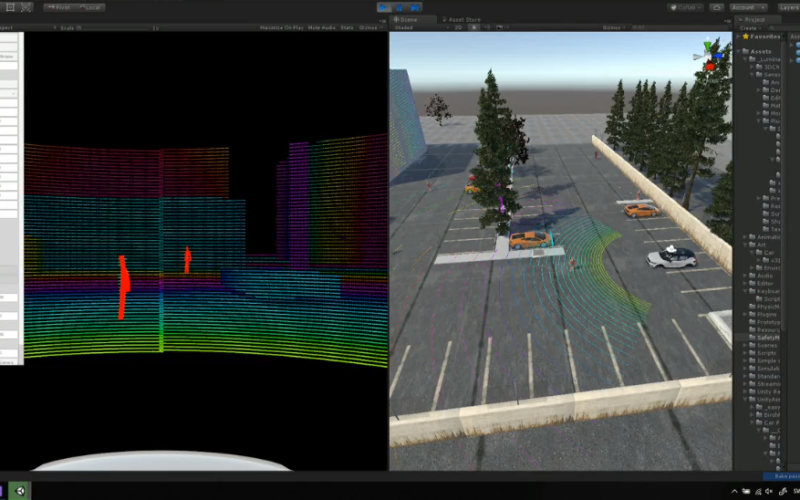Toggle Mute Audio in Game view
This screenshot has height=500, width=800.
(320, 28)
